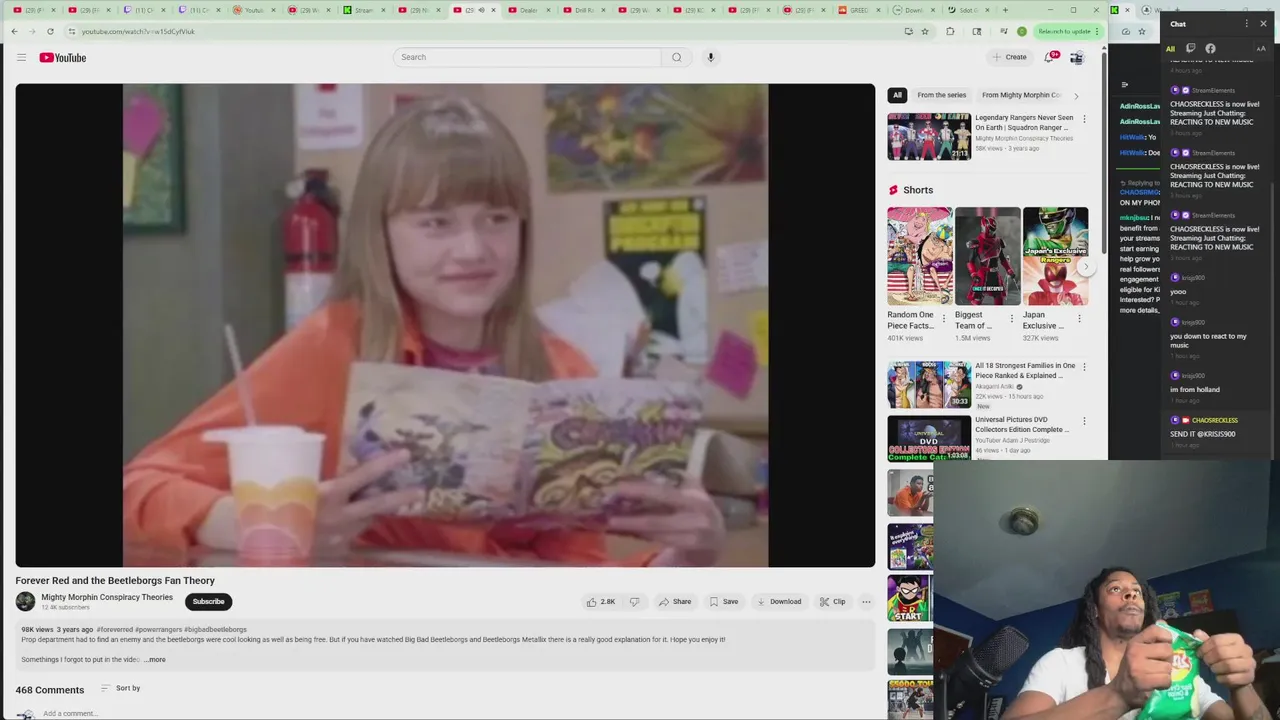Select the All filter in Chat panel
Image resolution: width=1280 pixels, height=720 pixels.
(x=1170, y=48)
